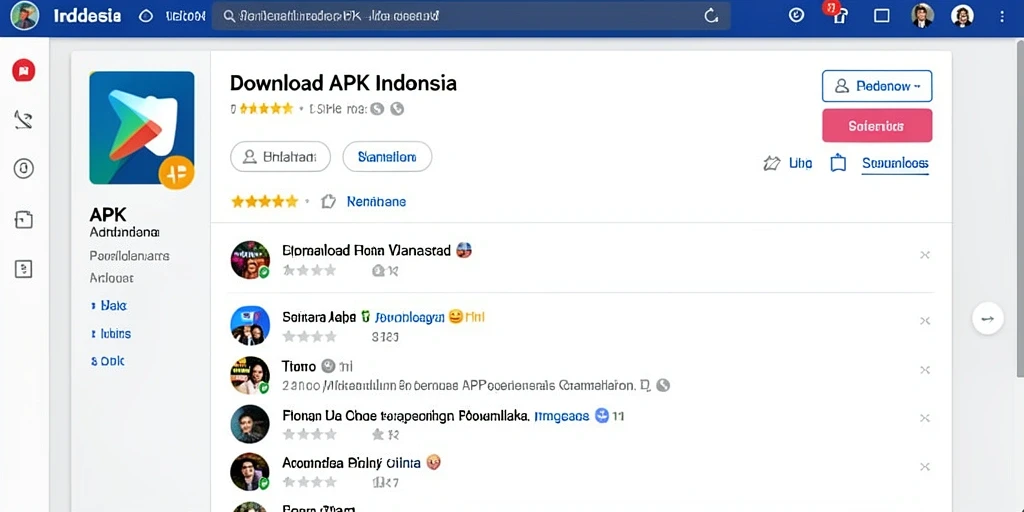Image resolution: width=1024 pixels, height=512 pixels.
Task: Open the circular clock icon in header
Action: 796,16
